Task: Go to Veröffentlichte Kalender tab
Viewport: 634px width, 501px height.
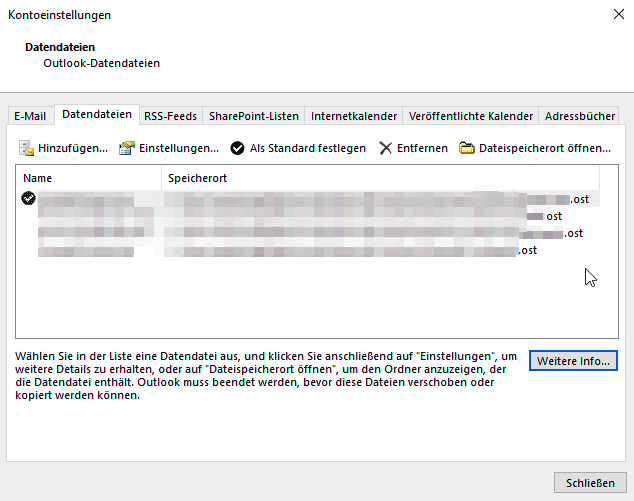Action: click(x=471, y=116)
